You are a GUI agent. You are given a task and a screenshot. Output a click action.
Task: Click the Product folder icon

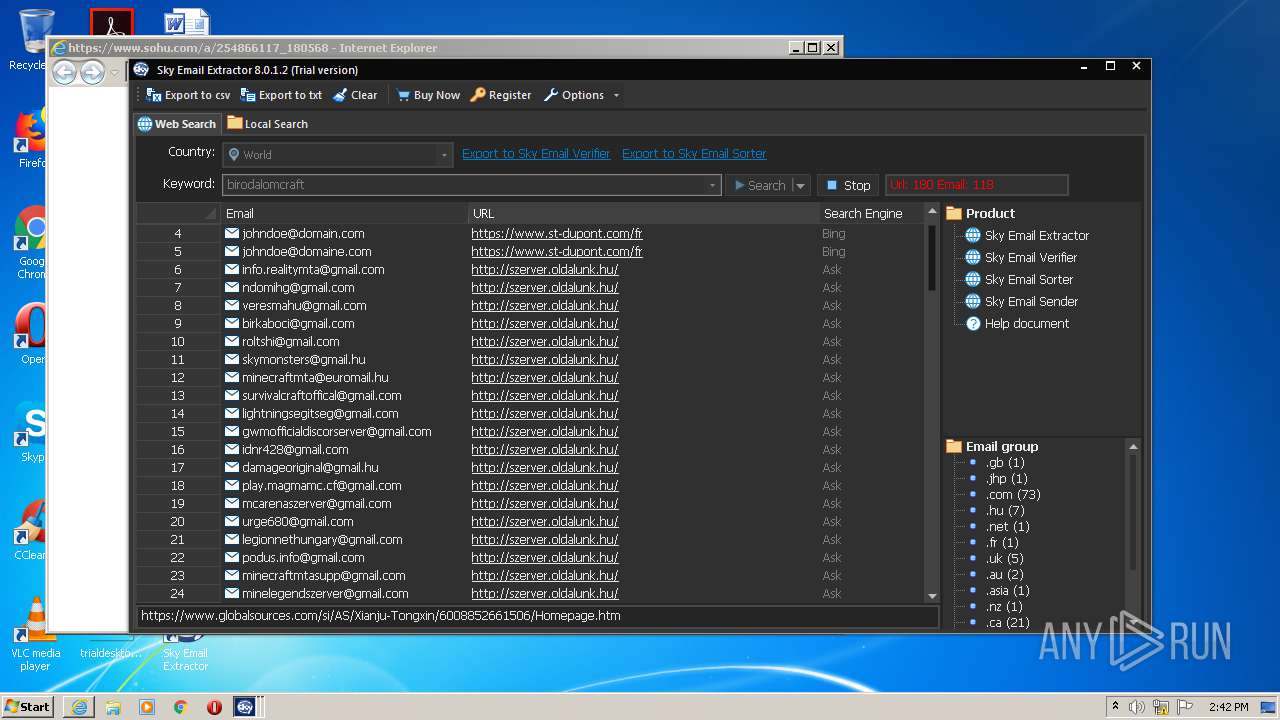954,213
